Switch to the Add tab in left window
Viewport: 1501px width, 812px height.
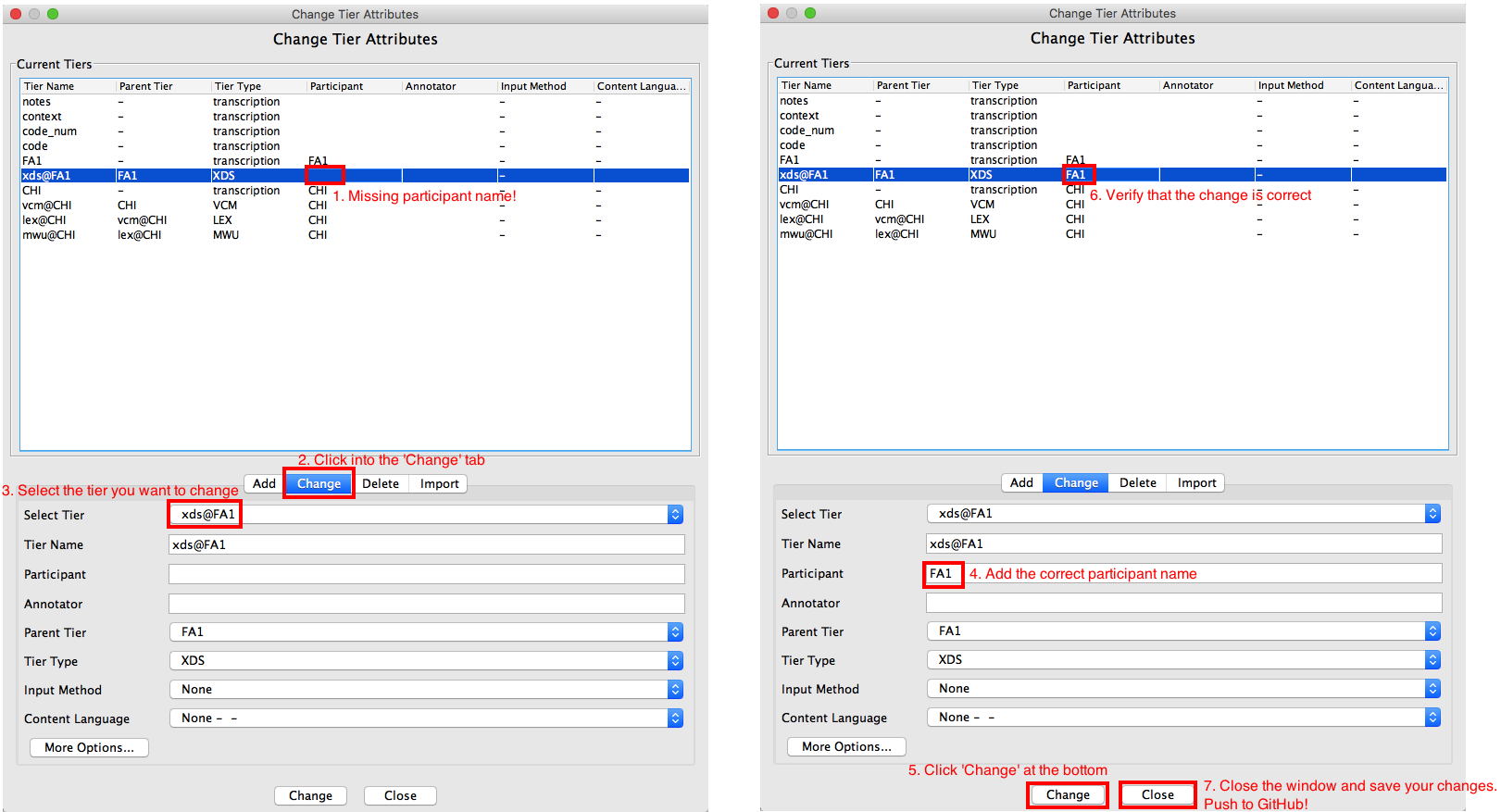point(265,484)
